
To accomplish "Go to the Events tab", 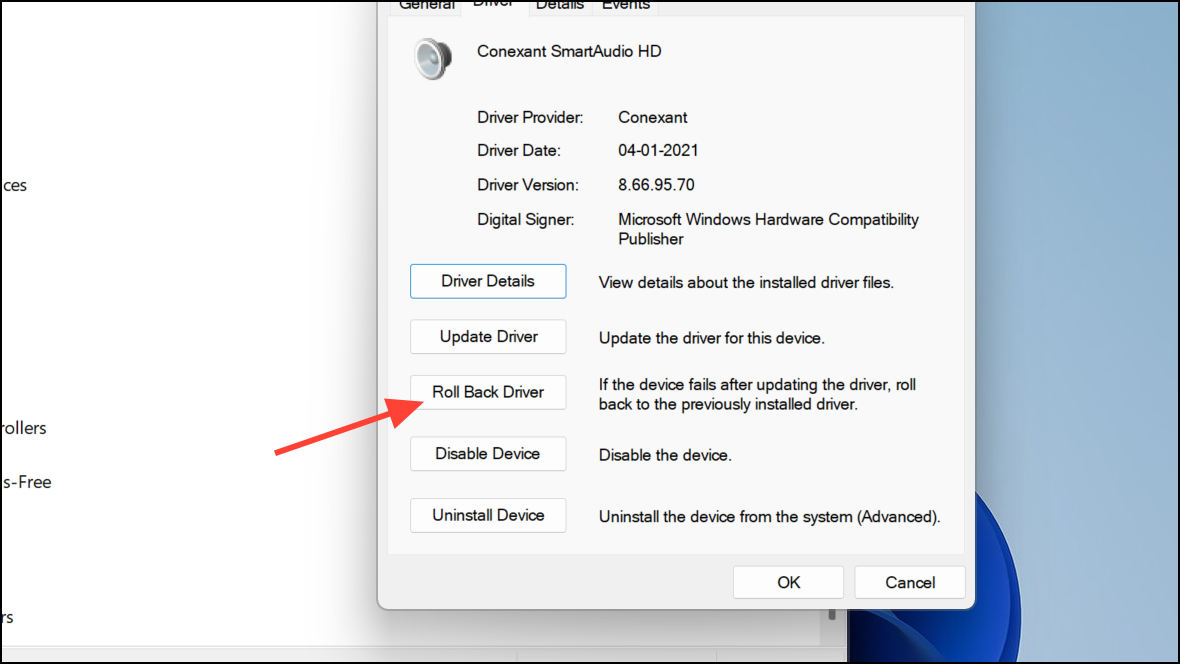I will coord(625,5).
